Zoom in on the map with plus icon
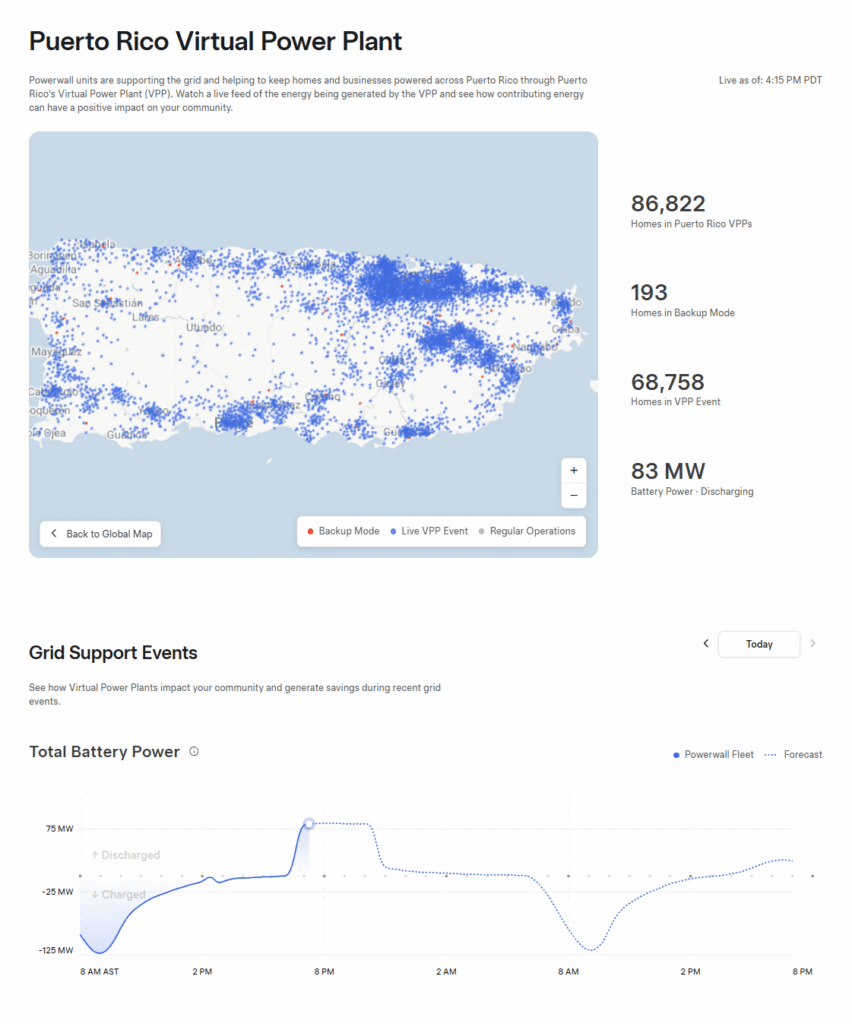This screenshot has width=852, height=1024. pos(573,470)
